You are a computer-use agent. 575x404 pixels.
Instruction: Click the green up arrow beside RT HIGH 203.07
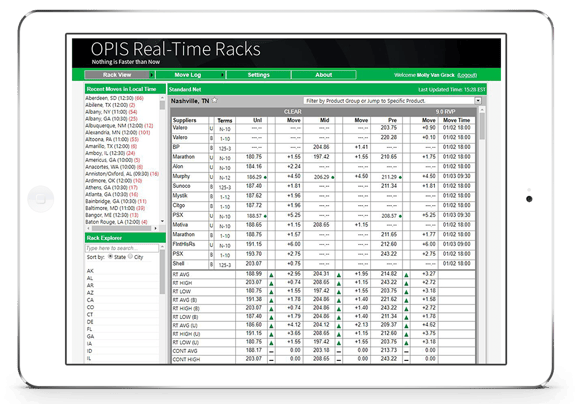[x=271, y=283]
